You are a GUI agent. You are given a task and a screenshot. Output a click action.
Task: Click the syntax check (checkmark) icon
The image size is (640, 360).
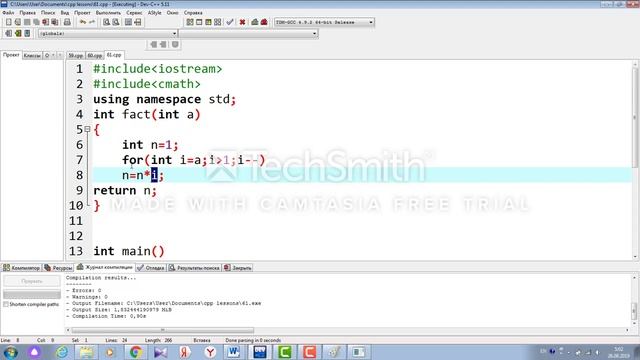(230, 22)
